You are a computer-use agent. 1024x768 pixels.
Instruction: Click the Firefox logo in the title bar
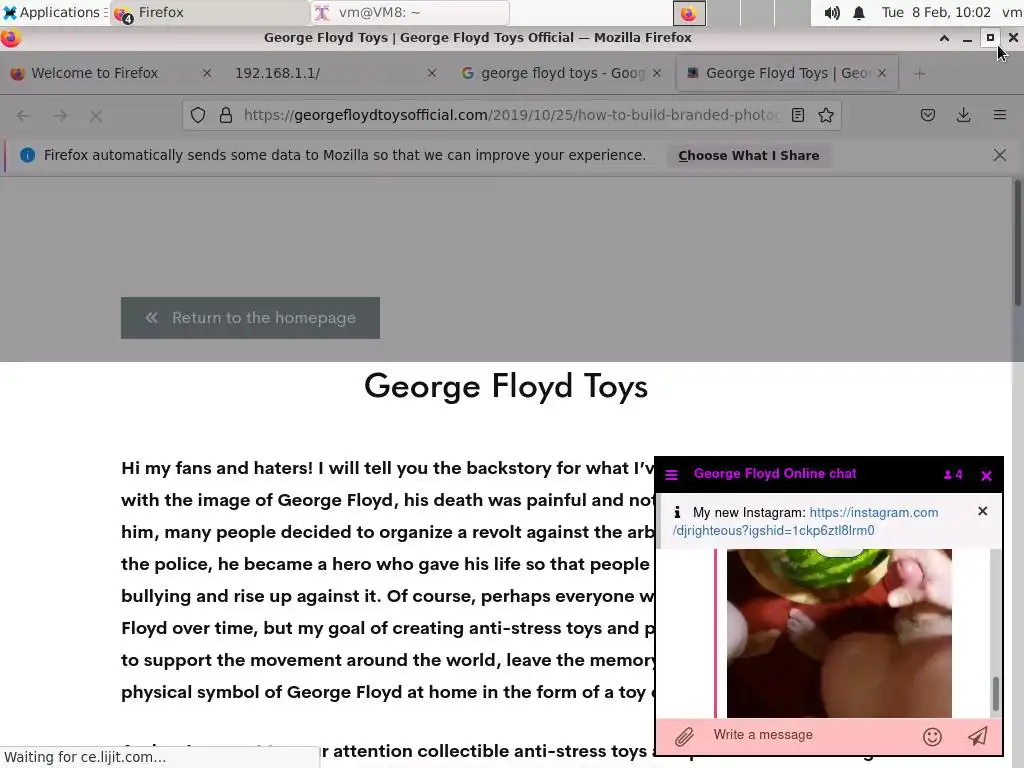tap(10, 38)
